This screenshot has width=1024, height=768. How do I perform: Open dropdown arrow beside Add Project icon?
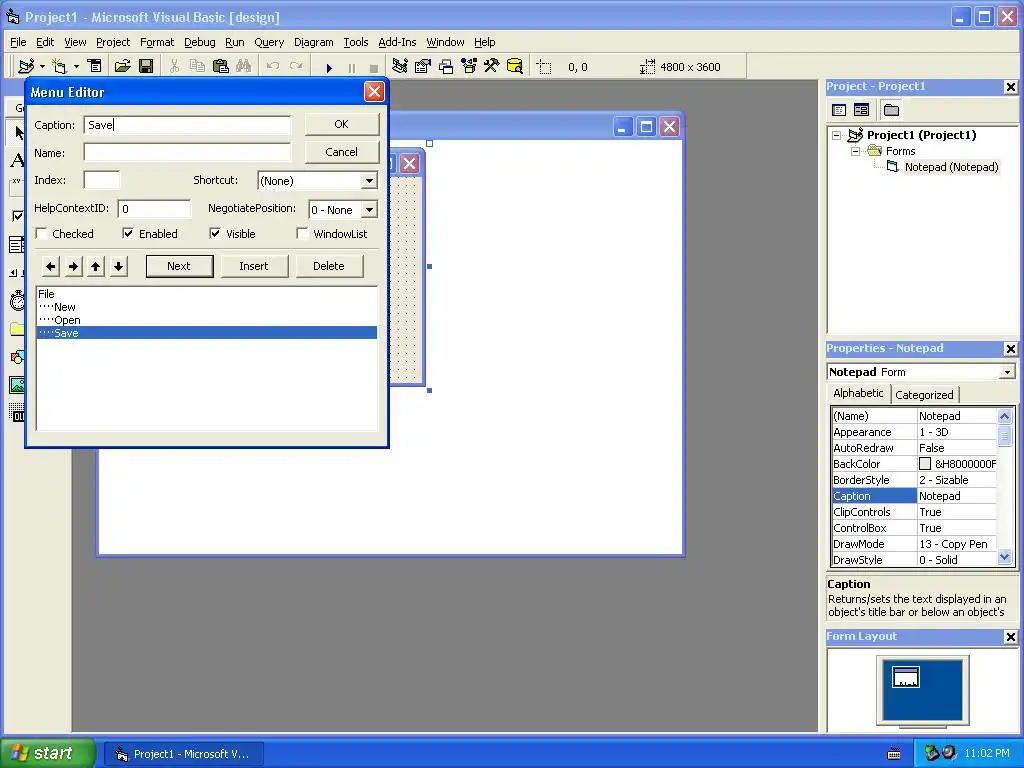42,67
